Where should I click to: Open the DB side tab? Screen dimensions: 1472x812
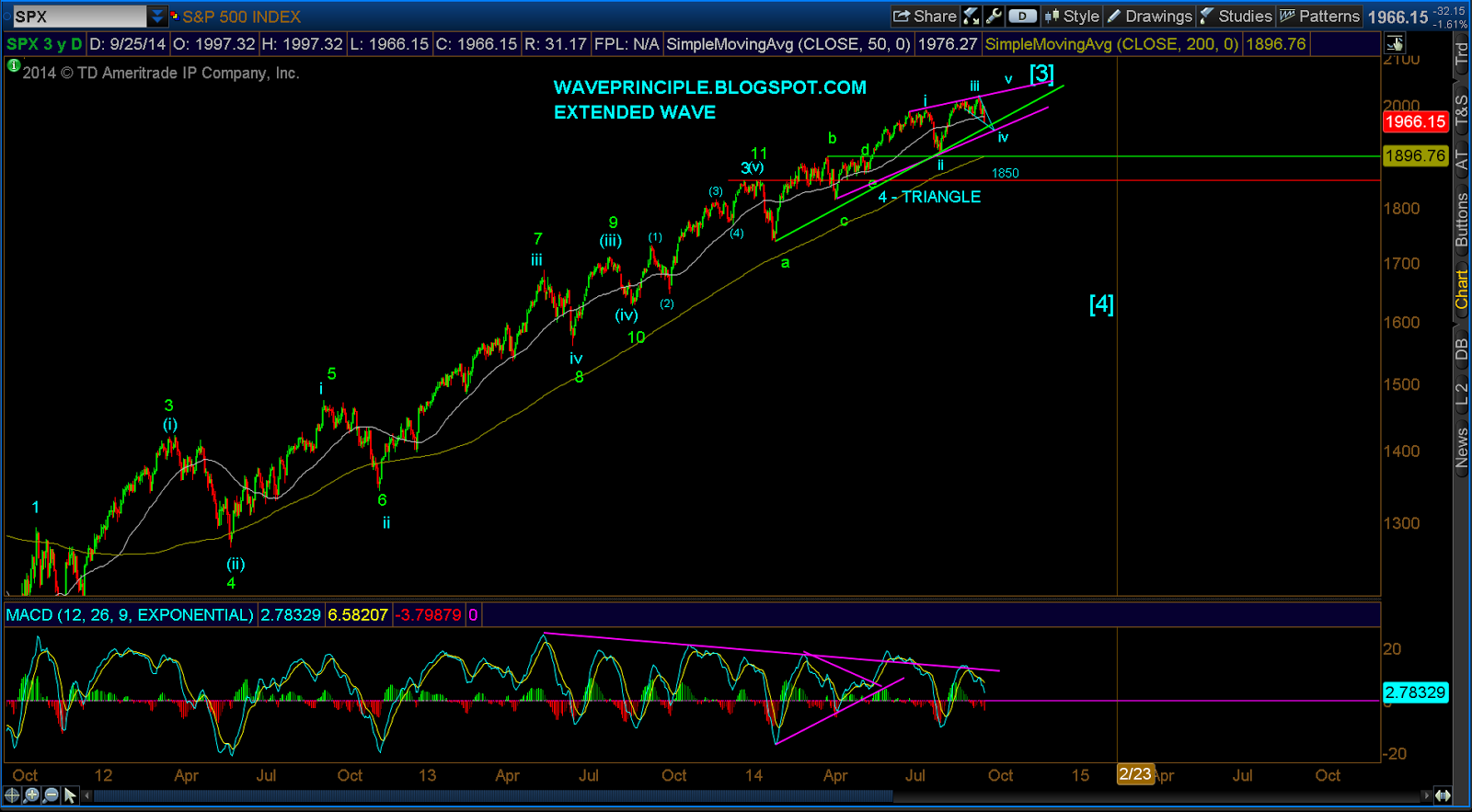click(x=1461, y=350)
